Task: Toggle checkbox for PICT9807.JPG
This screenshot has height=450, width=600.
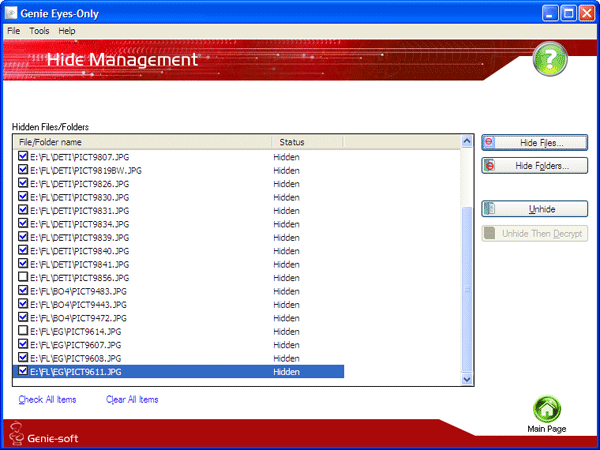Action: pyautogui.click(x=23, y=156)
